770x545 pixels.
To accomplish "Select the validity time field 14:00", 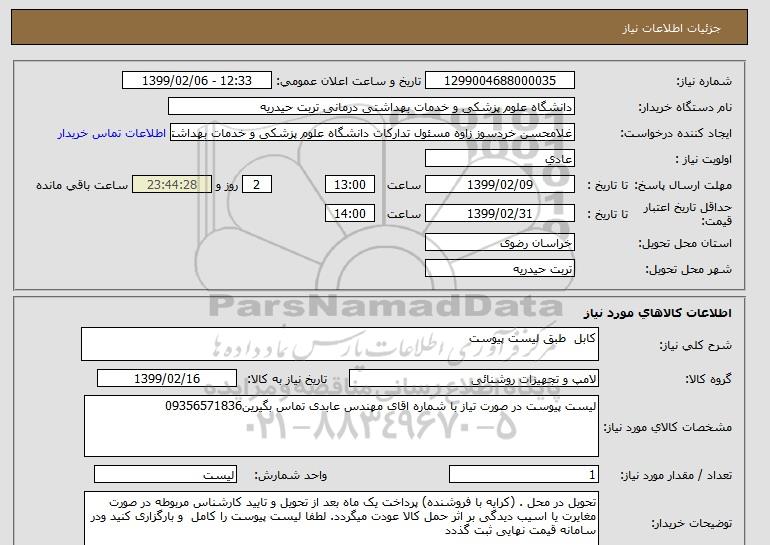I will 350,214.
